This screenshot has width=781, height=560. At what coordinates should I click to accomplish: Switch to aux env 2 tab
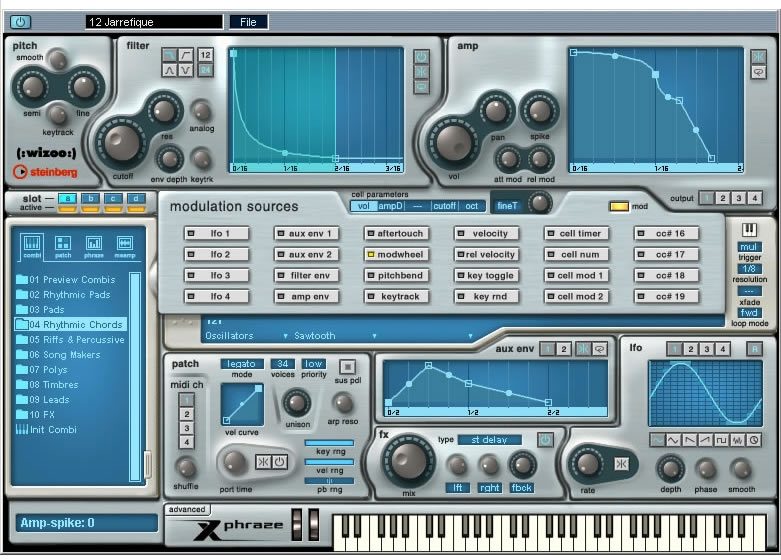pos(563,349)
